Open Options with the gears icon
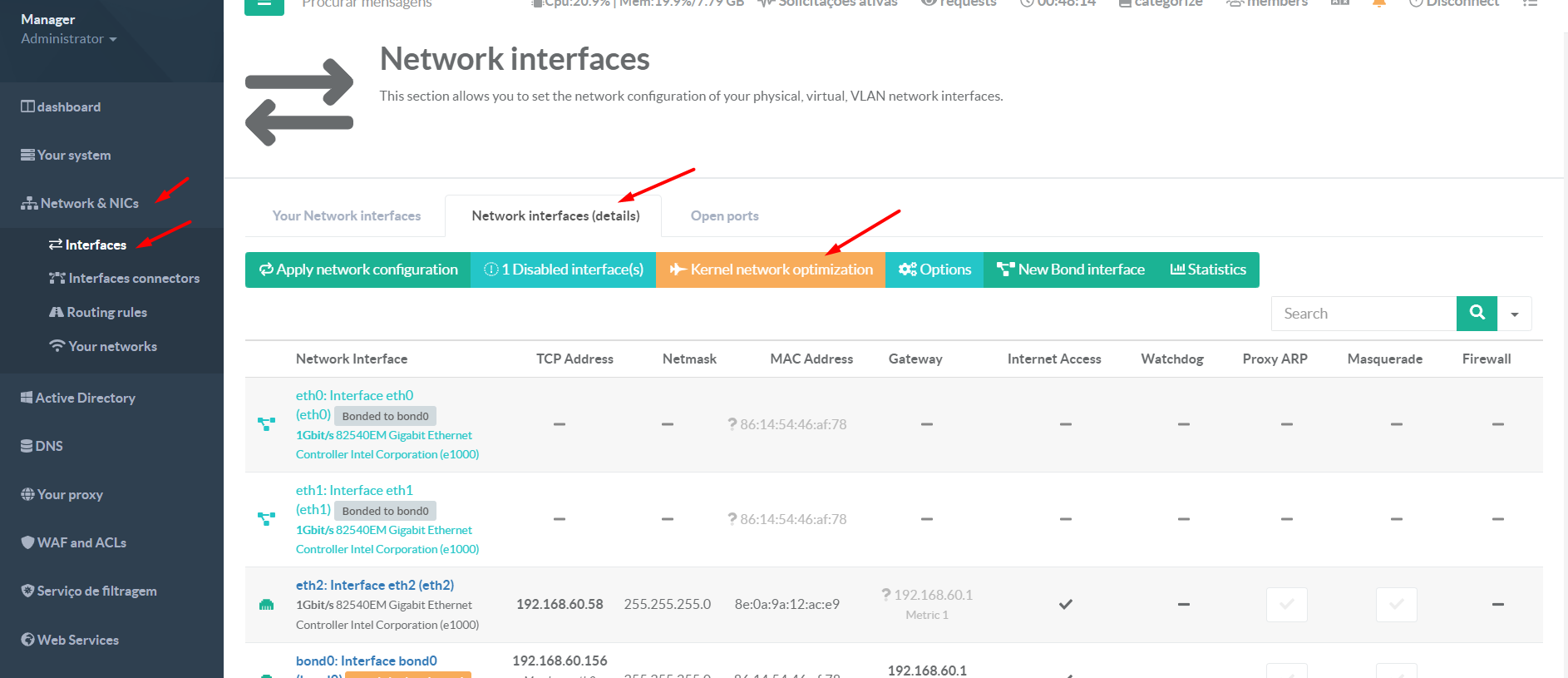This screenshot has width=1568, height=678. [x=934, y=270]
